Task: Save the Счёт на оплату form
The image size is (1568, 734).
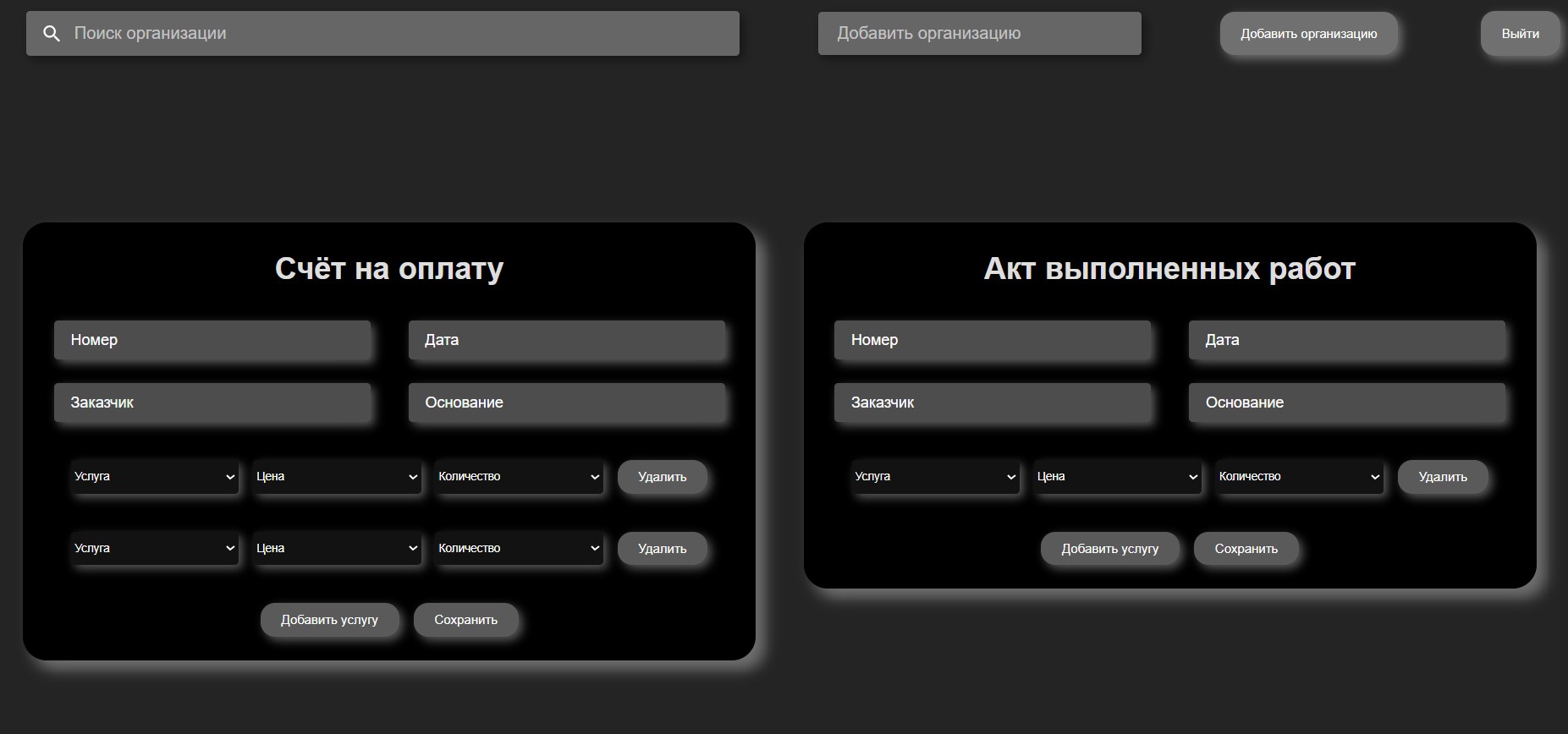Action: pyautogui.click(x=465, y=620)
